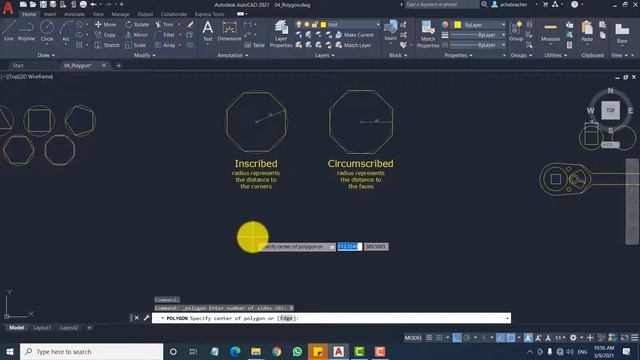Click the yellow layer color swatch
Viewport: 640px width, 360px height.
click(x=323, y=24)
